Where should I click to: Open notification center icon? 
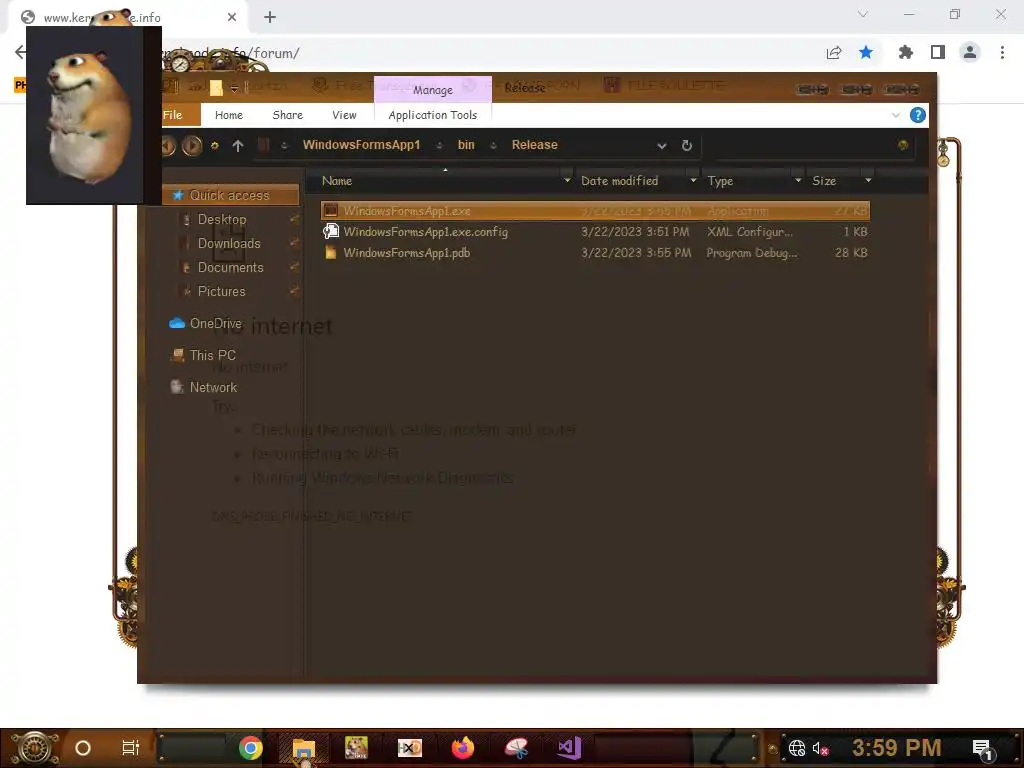[982, 750]
